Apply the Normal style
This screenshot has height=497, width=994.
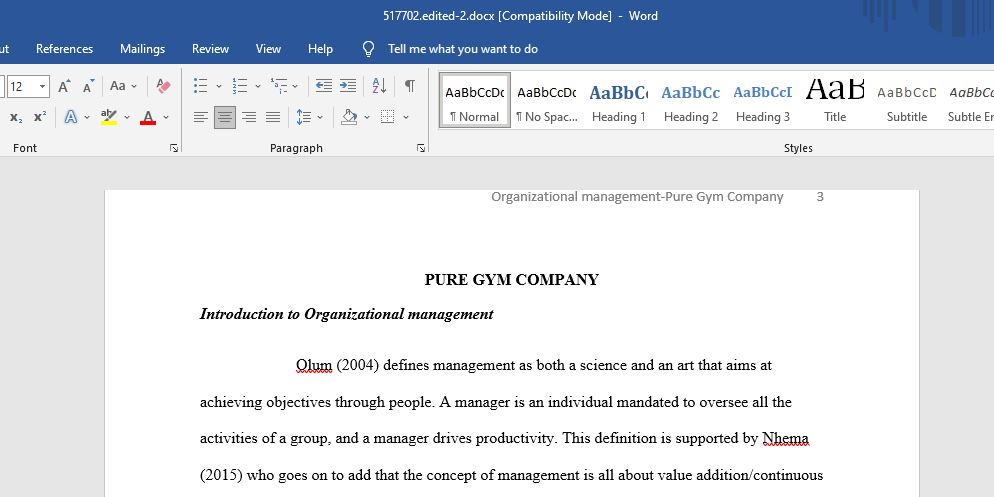pos(475,100)
